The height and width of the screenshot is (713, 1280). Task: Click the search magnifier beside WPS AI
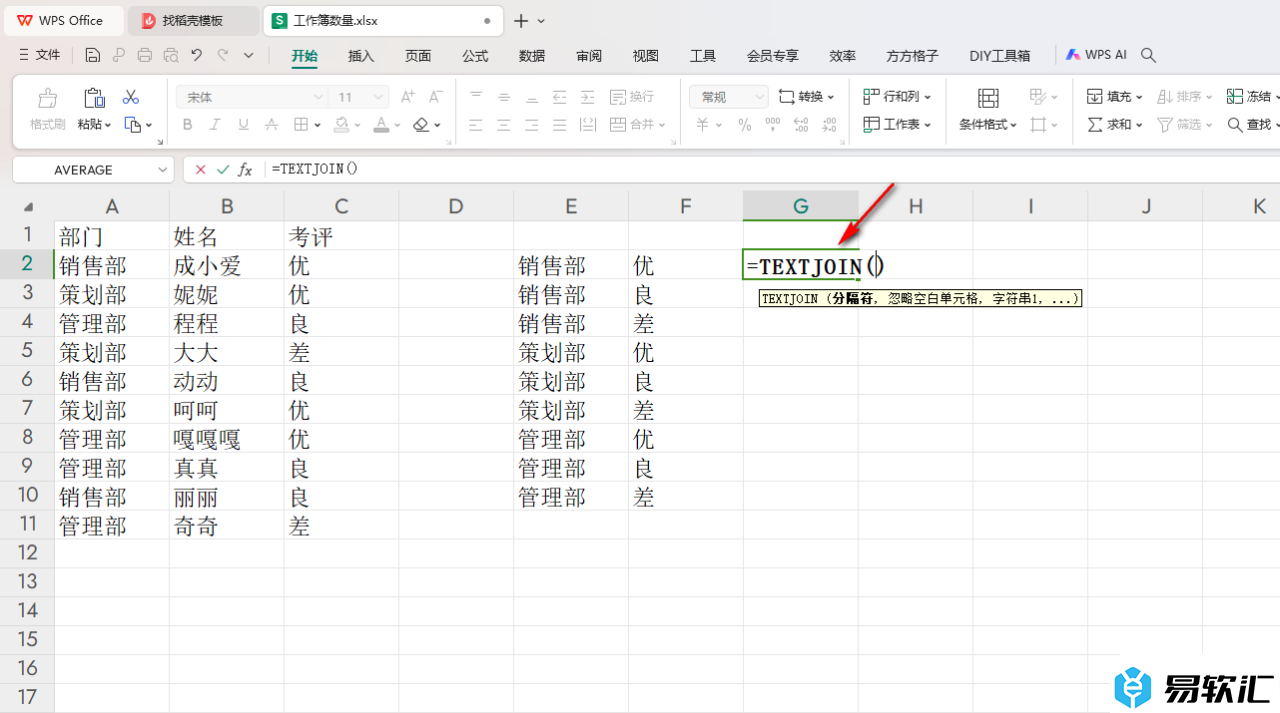1148,55
